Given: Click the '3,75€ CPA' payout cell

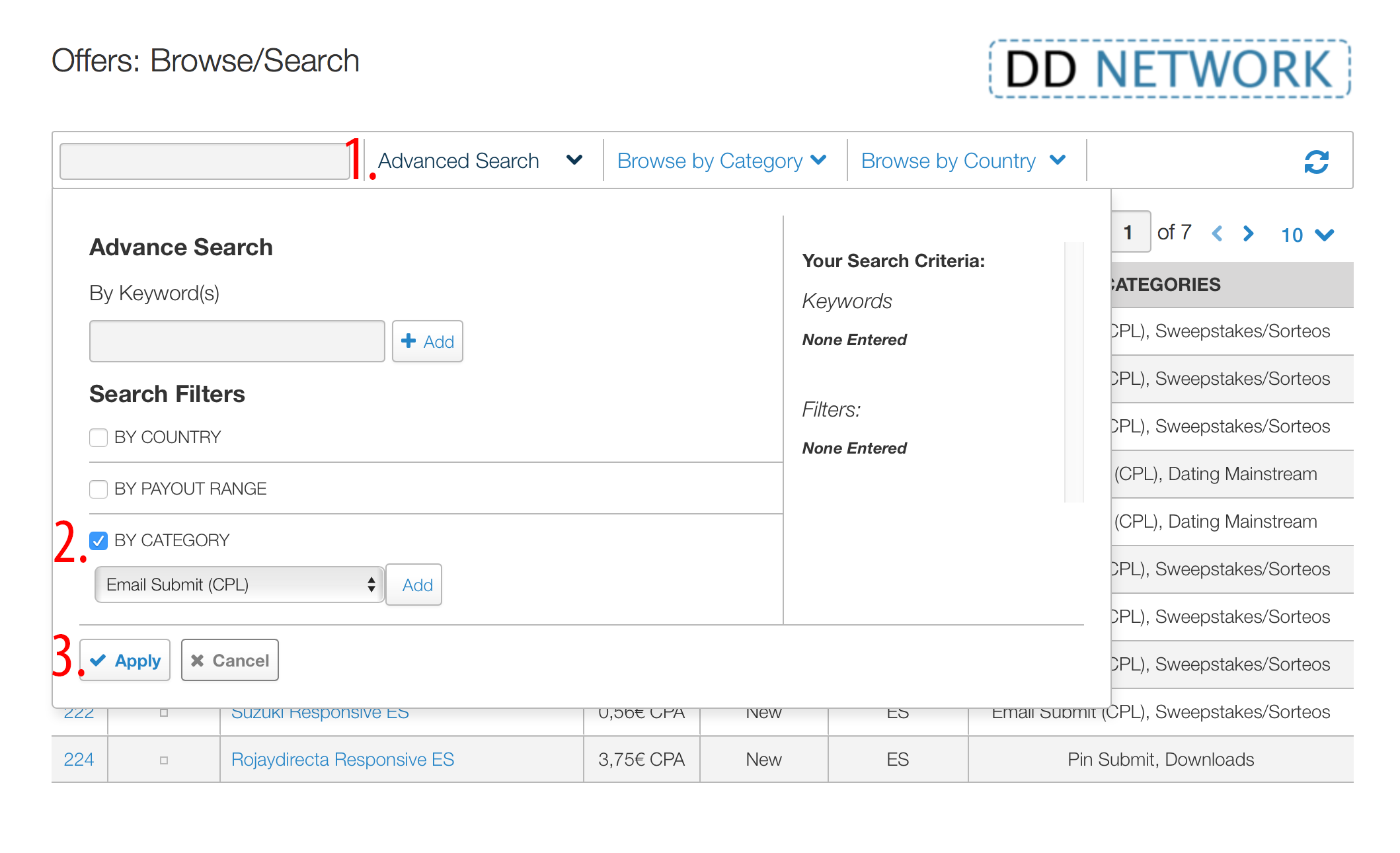Looking at the screenshot, I should pyautogui.click(x=641, y=759).
